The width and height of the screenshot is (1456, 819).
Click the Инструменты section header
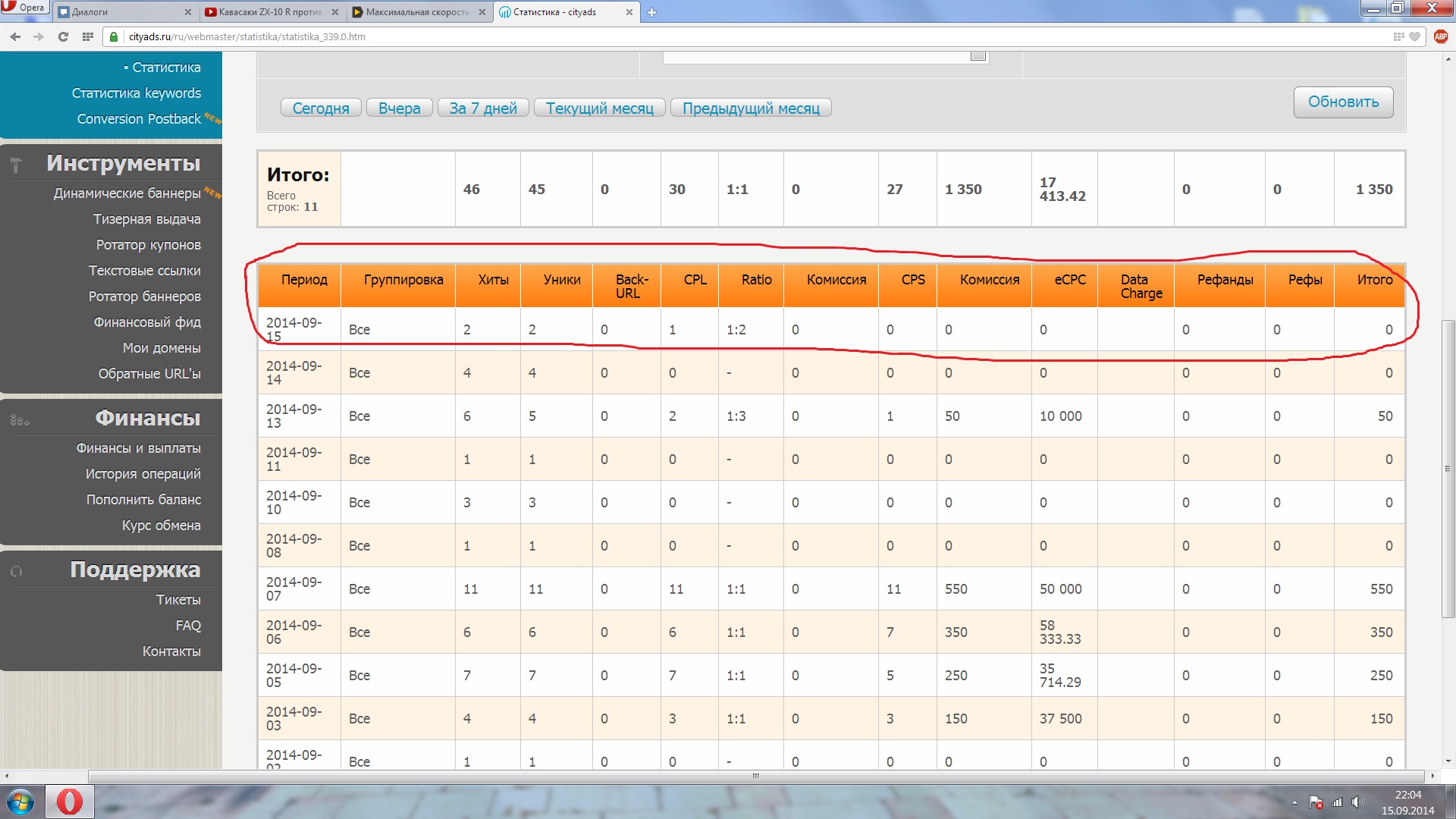pos(123,163)
